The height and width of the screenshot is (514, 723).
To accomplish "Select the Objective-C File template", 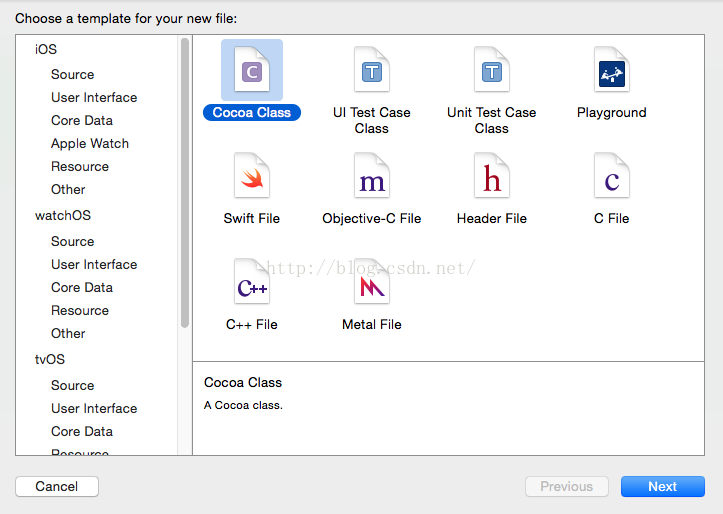I will tap(372, 176).
